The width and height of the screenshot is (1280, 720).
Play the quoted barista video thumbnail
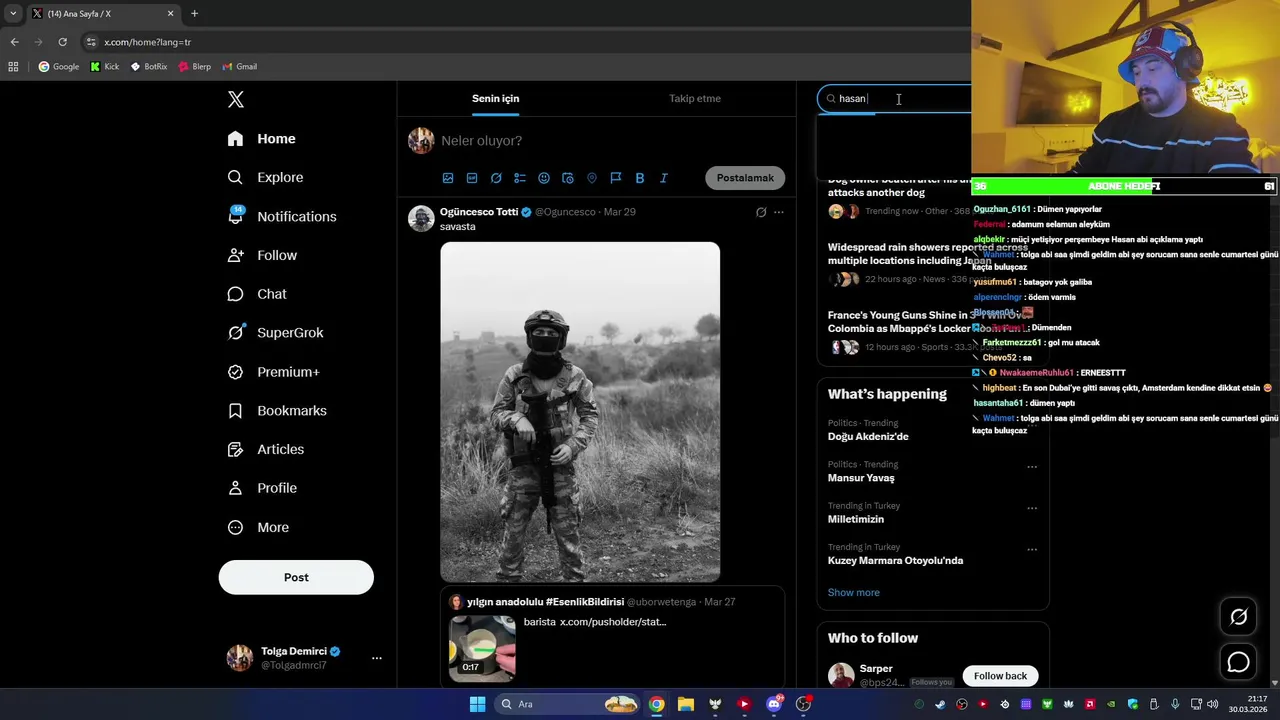click(x=482, y=648)
